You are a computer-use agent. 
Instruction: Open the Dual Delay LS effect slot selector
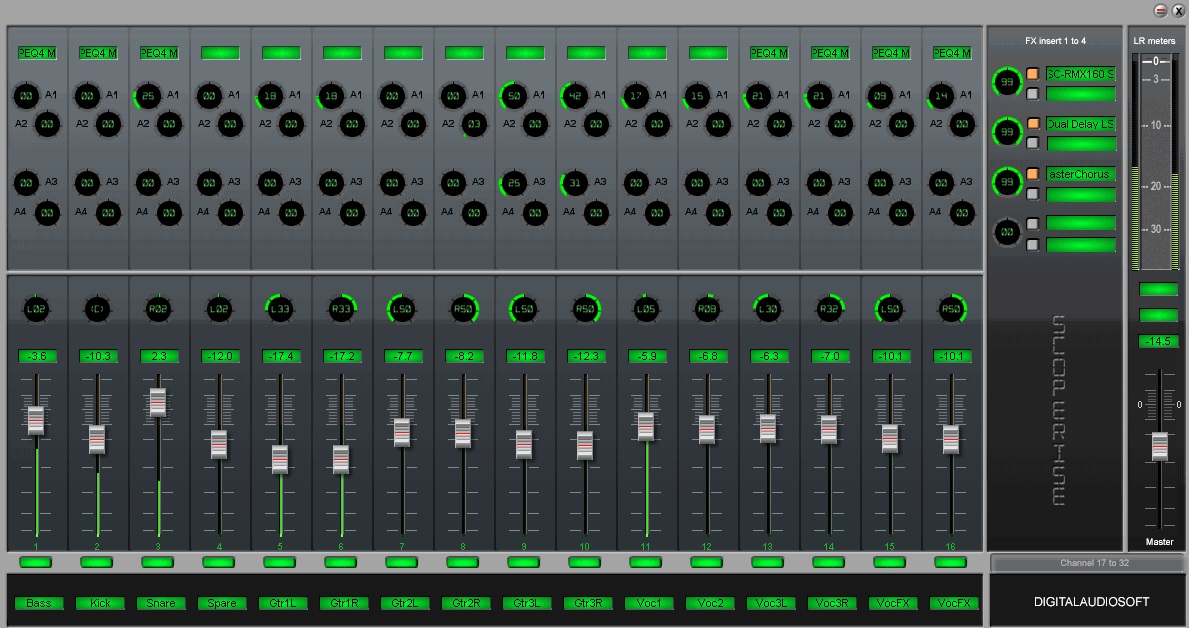(x=1081, y=124)
